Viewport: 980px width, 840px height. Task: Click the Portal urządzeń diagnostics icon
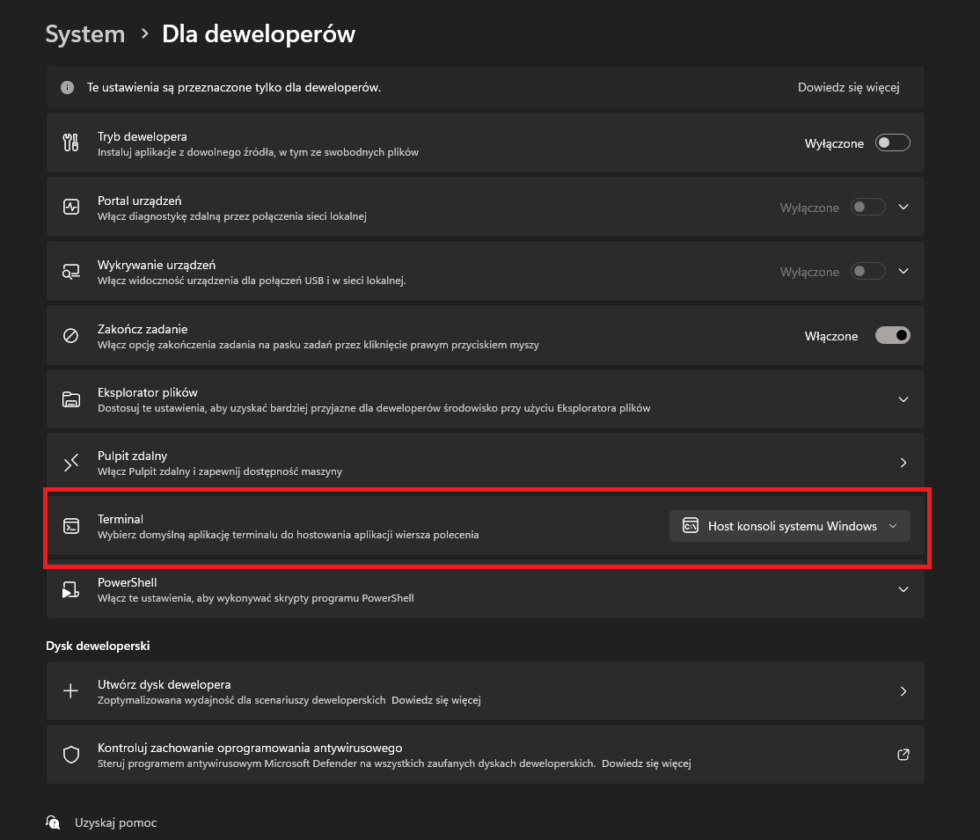[71, 207]
